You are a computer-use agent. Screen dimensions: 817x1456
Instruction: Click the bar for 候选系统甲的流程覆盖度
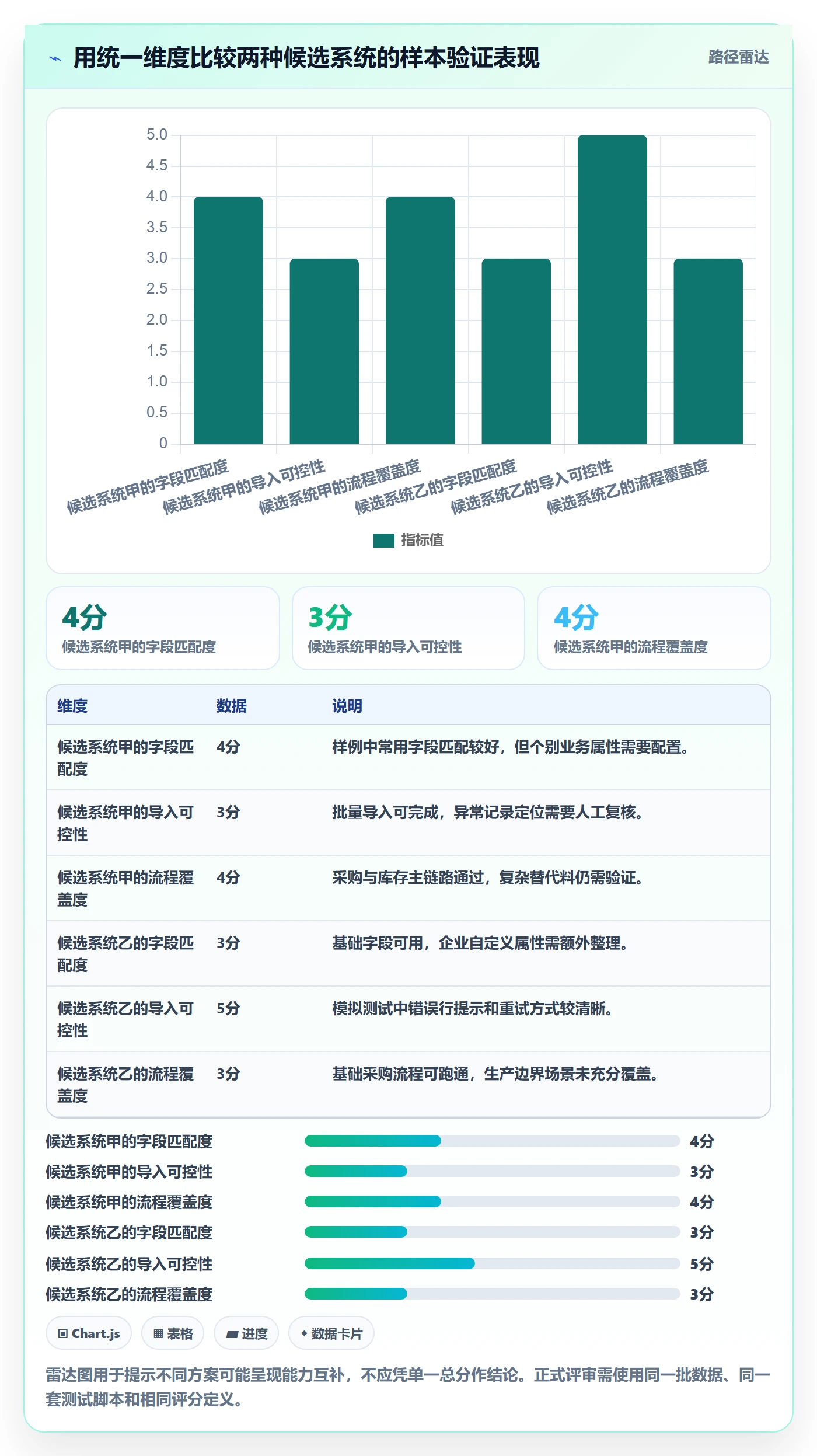coord(420,321)
